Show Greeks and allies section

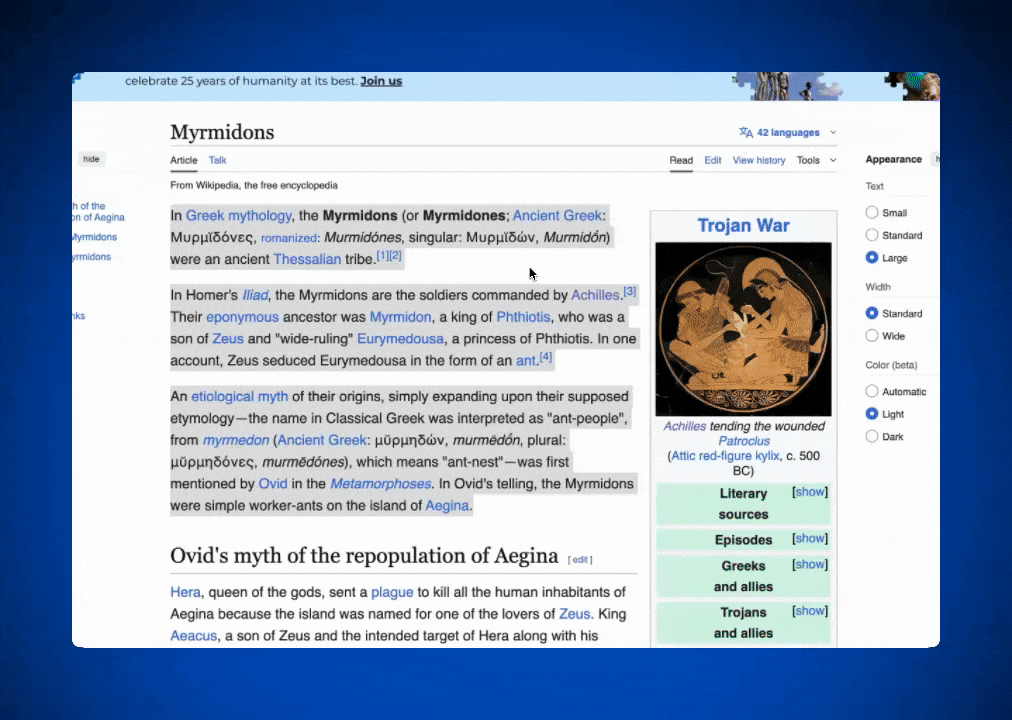(x=809, y=564)
